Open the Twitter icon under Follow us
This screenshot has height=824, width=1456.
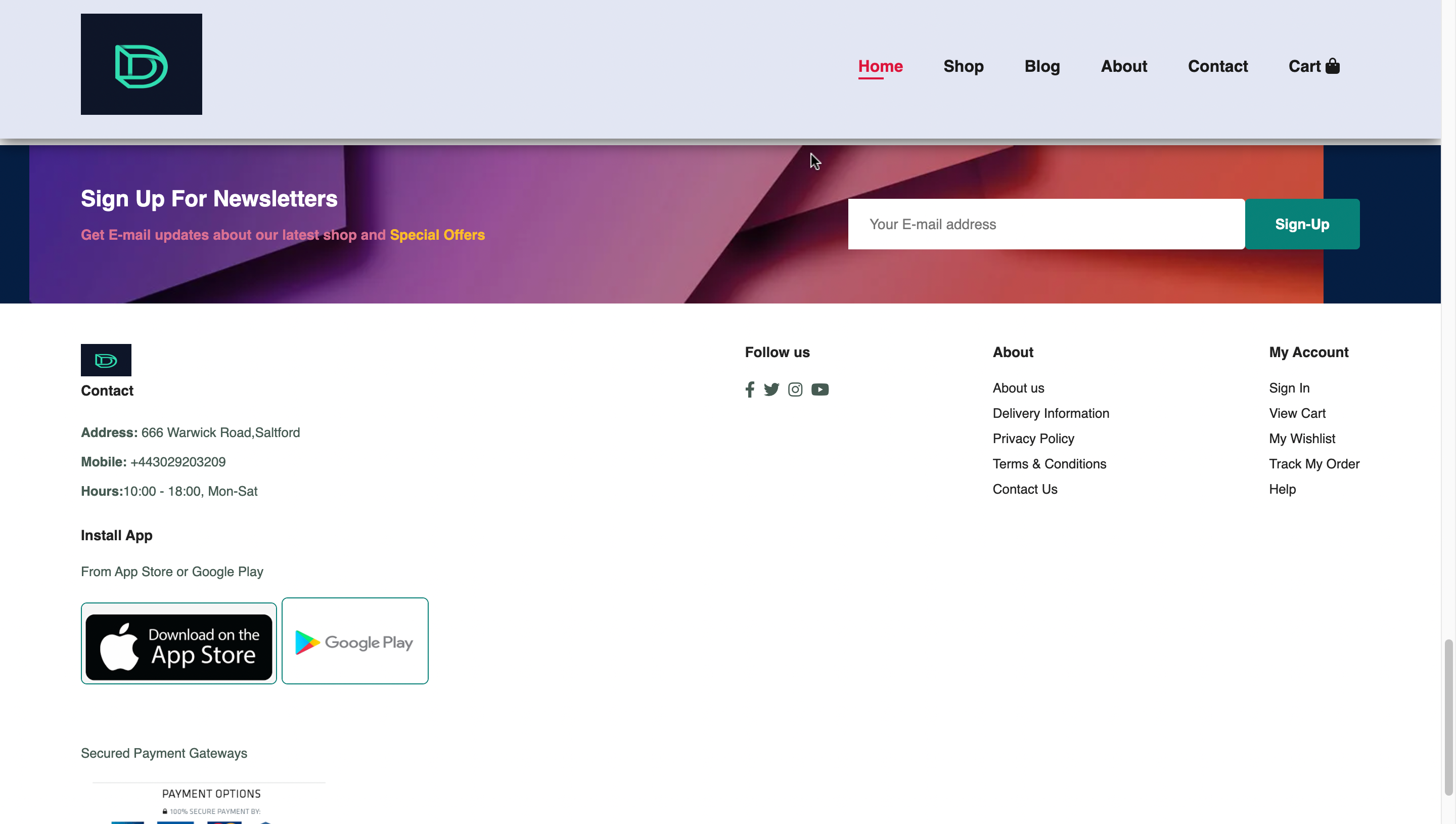click(772, 389)
